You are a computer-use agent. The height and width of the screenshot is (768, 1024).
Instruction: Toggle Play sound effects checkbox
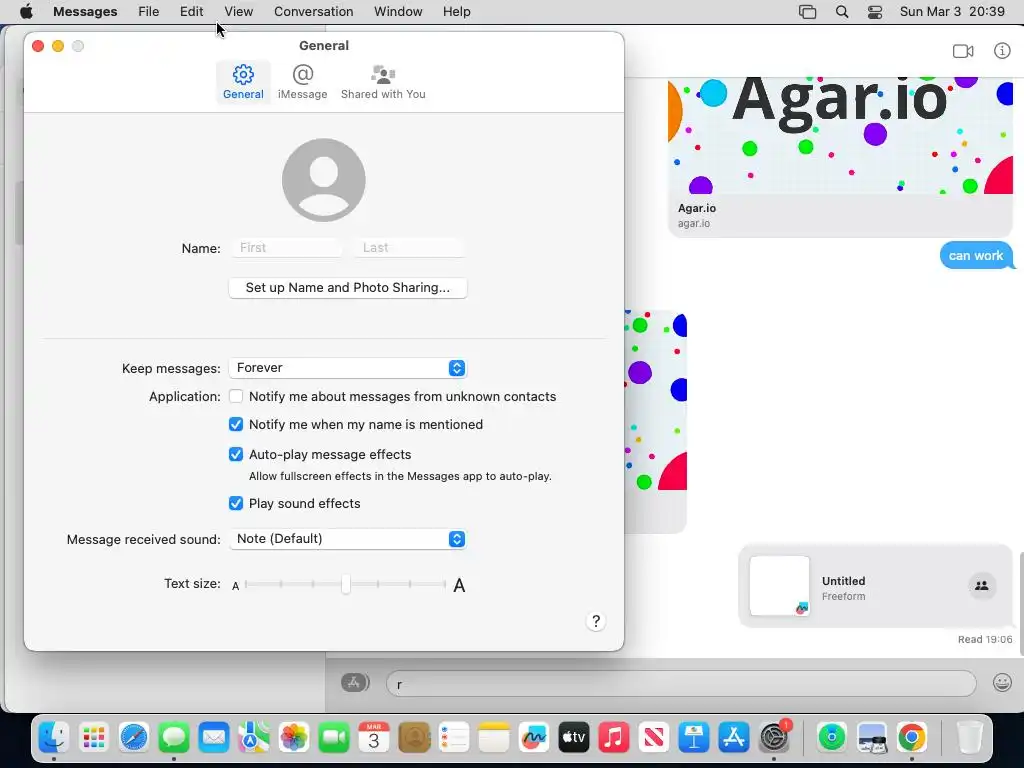coord(236,503)
